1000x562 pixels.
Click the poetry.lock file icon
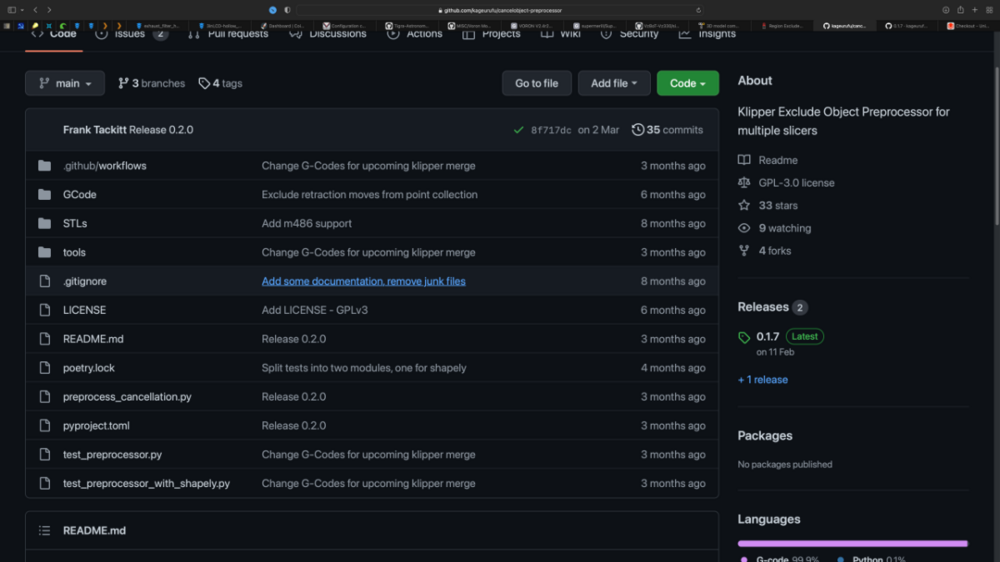coord(45,367)
